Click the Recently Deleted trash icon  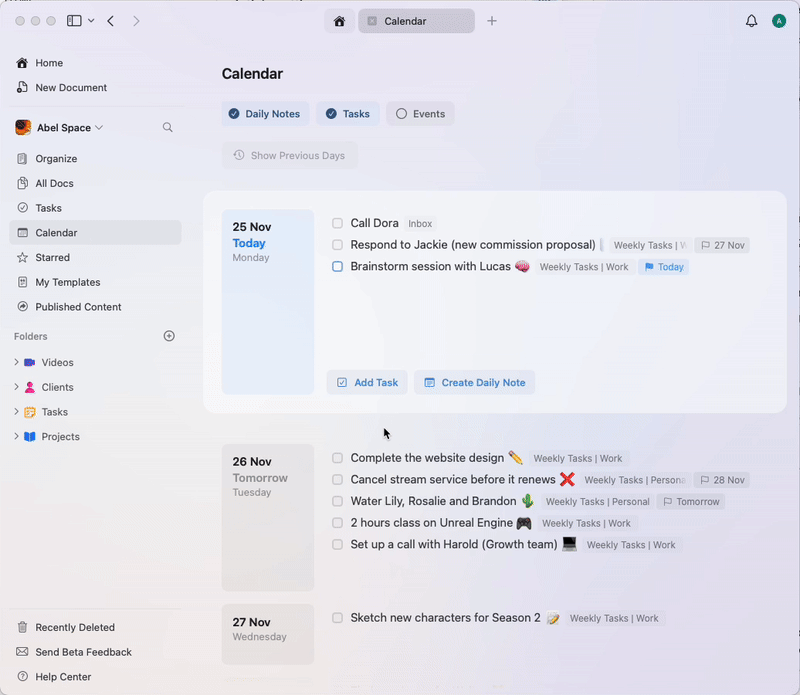[x=22, y=626]
